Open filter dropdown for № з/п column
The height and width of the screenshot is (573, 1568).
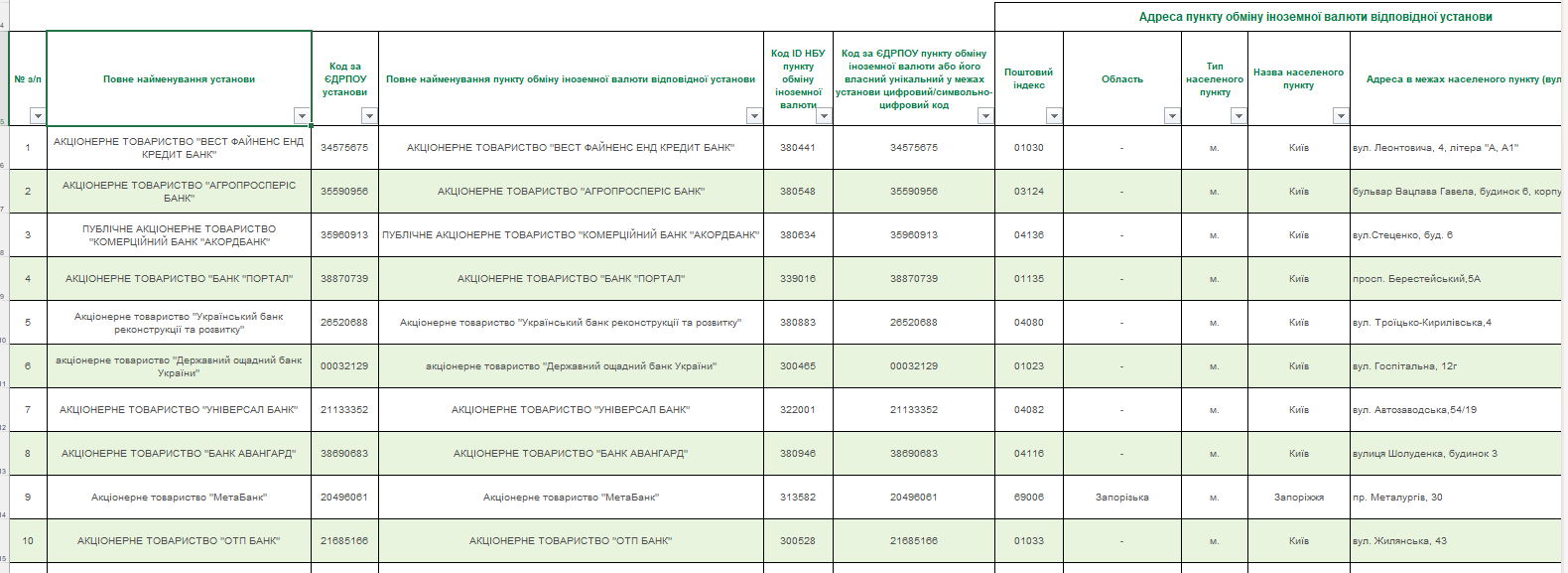coord(38,116)
